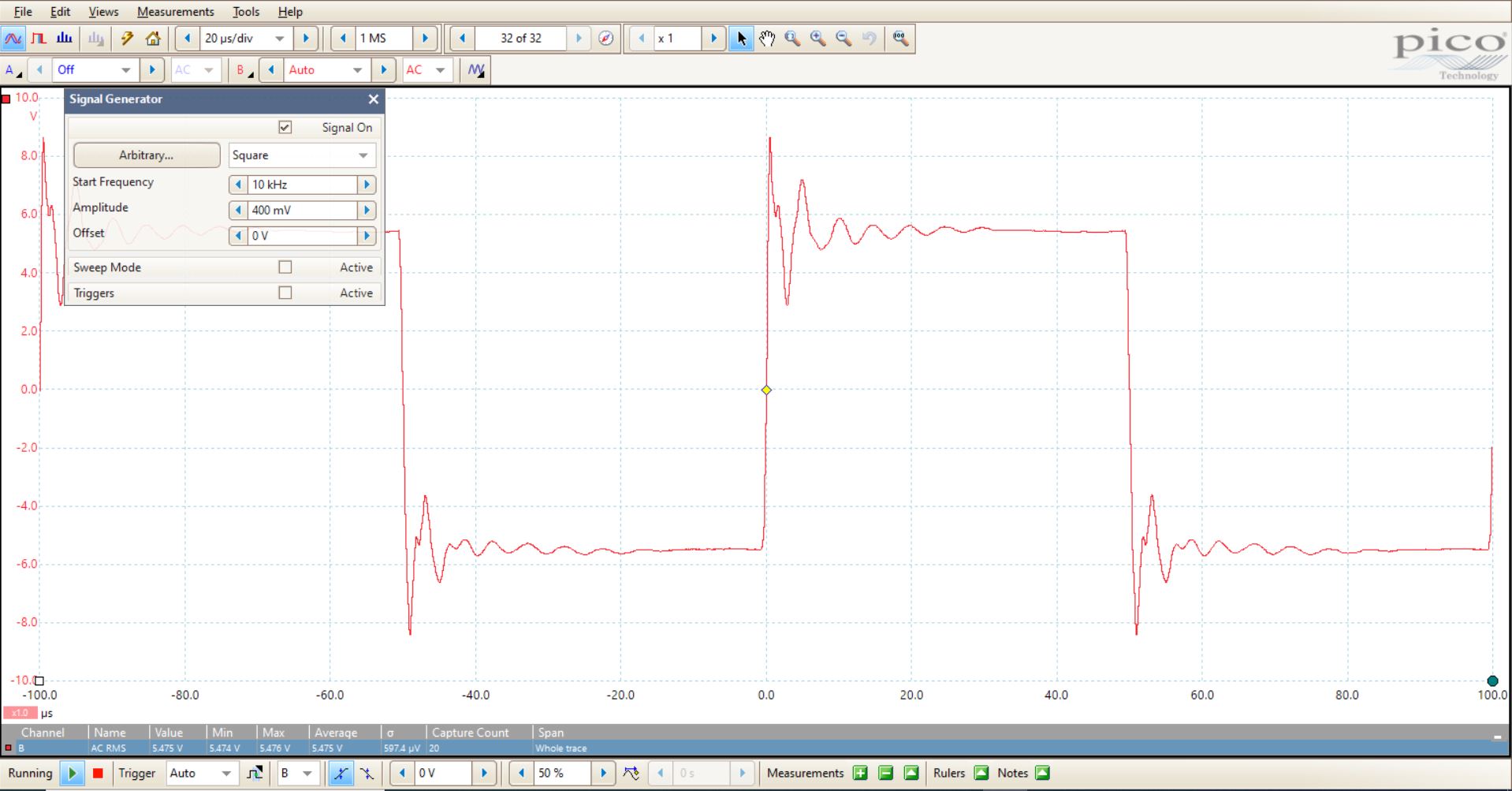Open buffer navigator compass icon
This screenshot has height=791, width=1512.
point(605,39)
